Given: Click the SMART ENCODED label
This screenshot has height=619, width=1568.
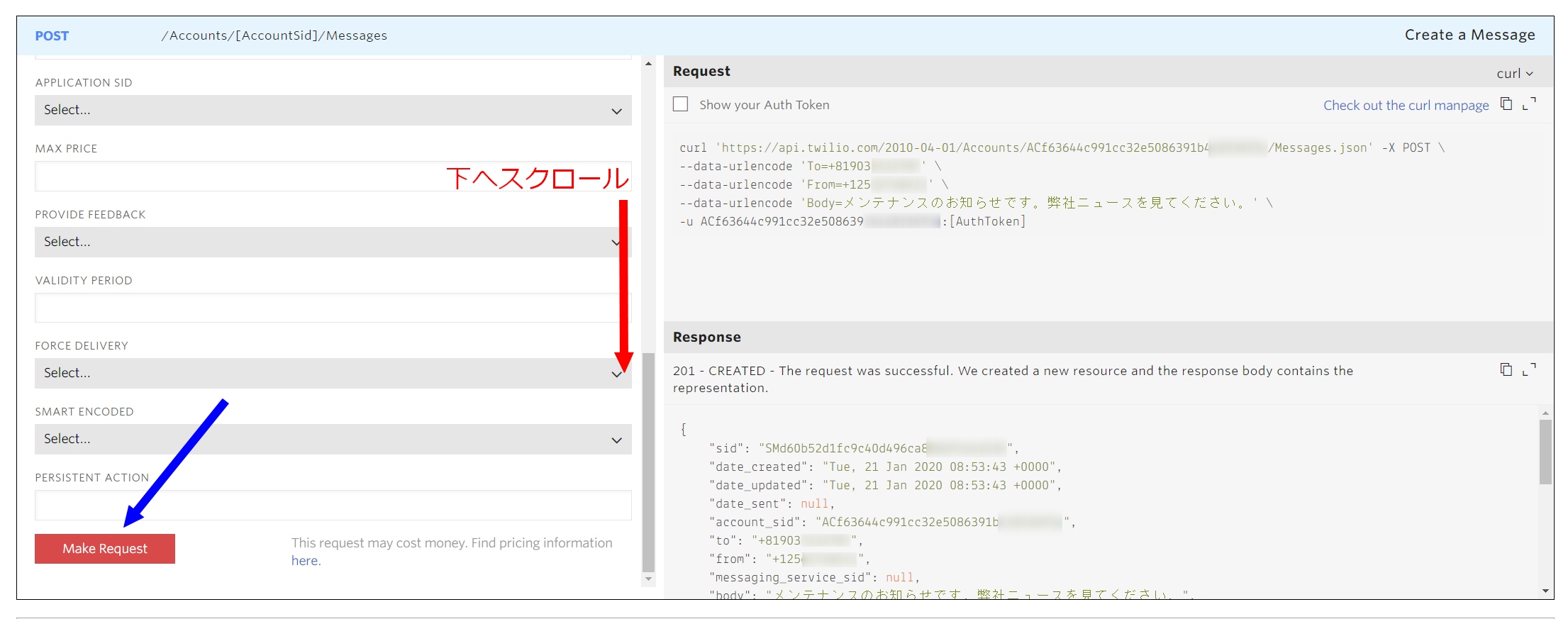Looking at the screenshot, I should (x=84, y=412).
